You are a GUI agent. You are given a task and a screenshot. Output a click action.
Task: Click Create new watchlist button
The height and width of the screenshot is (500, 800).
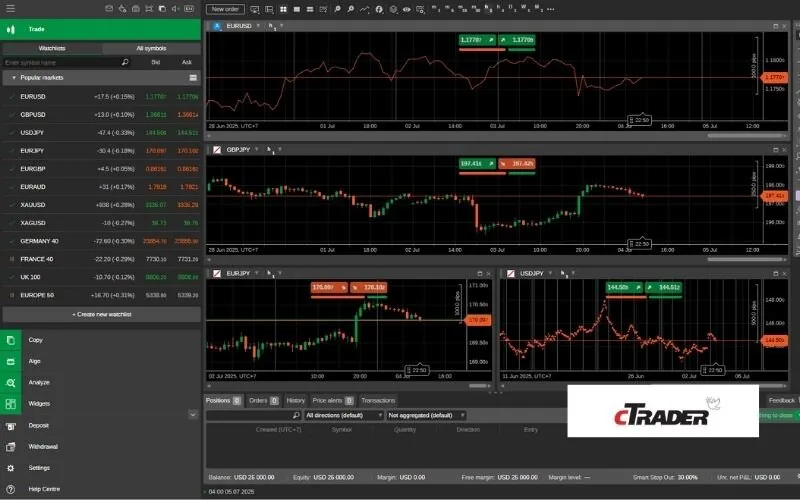(x=102, y=314)
